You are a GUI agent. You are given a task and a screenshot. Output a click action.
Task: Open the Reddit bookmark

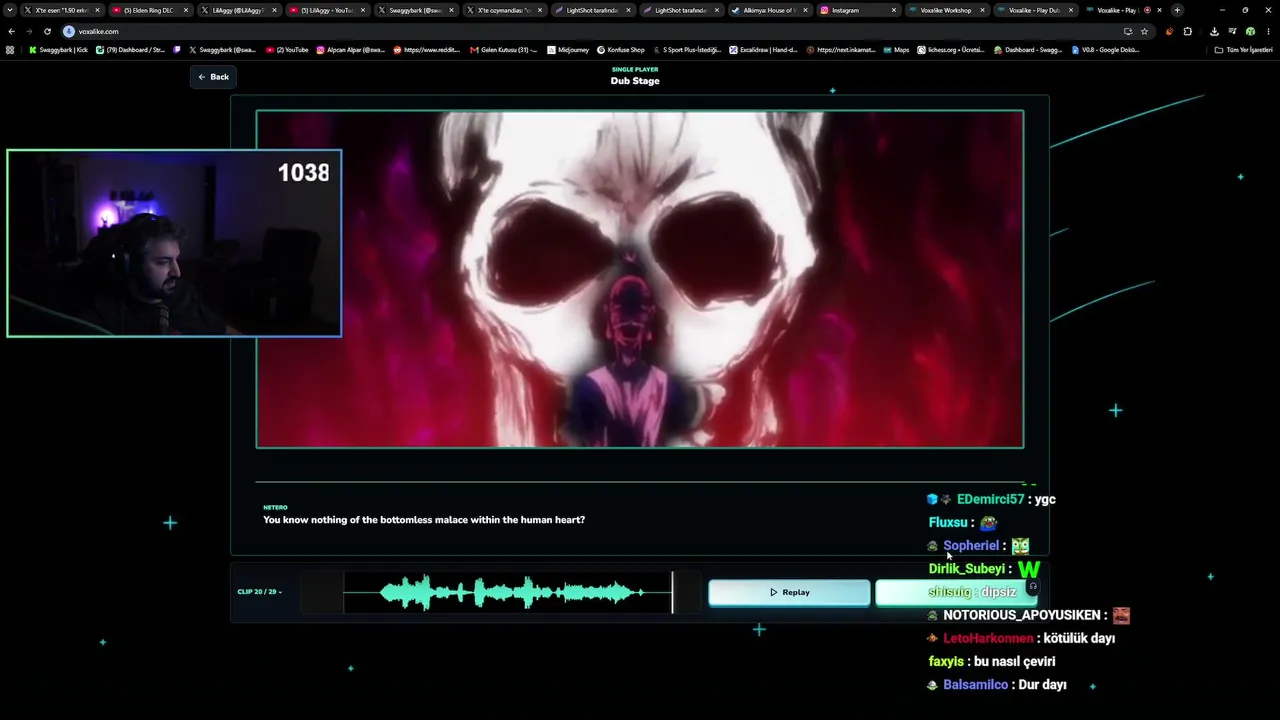click(x=426, y=49)
